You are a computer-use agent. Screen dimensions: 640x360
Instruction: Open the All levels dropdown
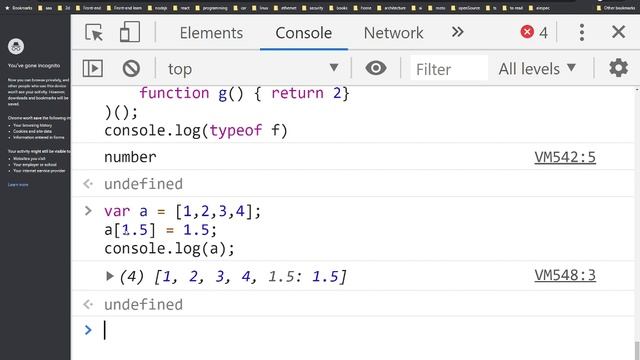click(537, 69)
